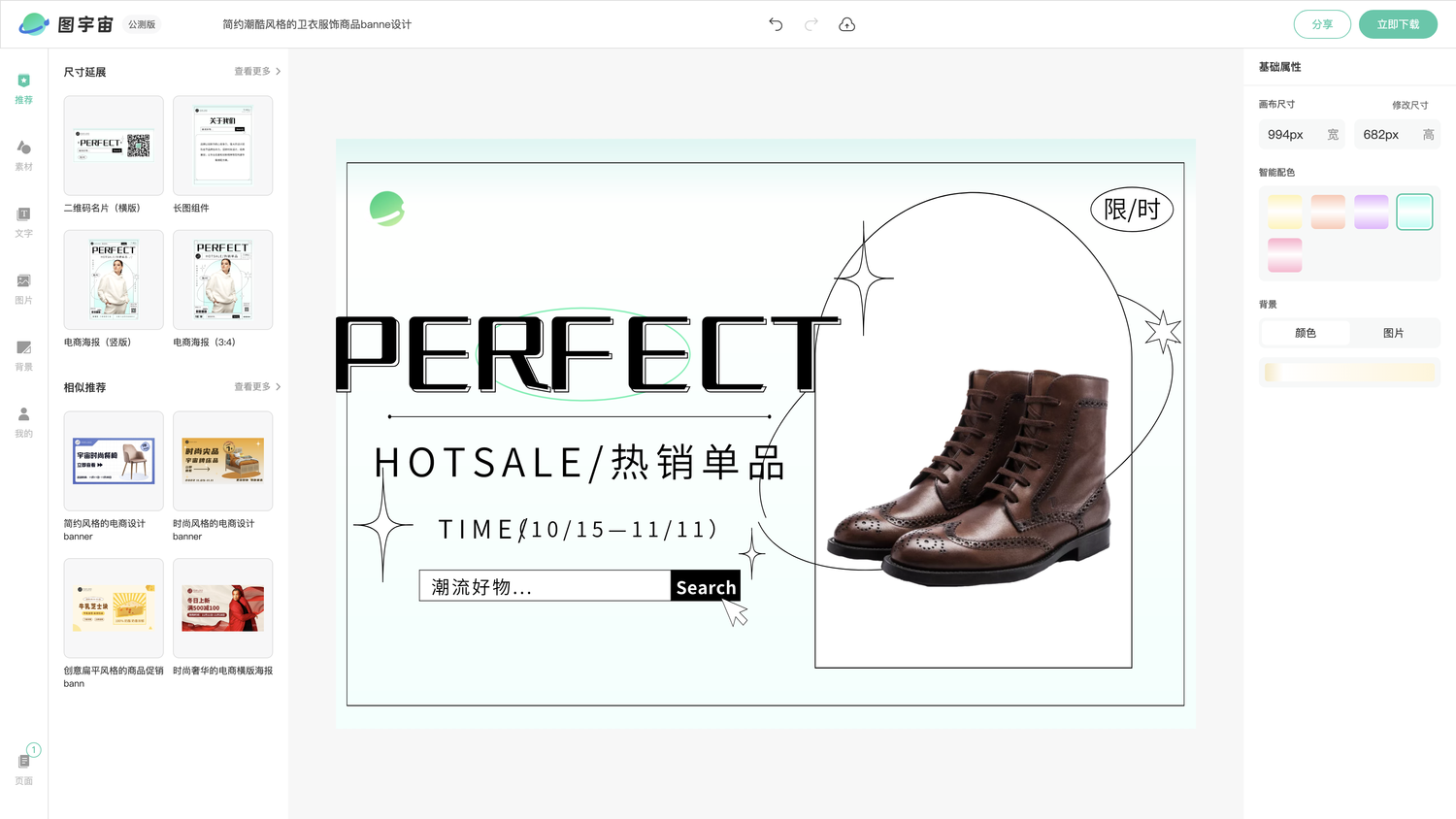Pick the orange-pink smart color swatch
The image size is (1456, 819).
click(x=1328, y=212)
